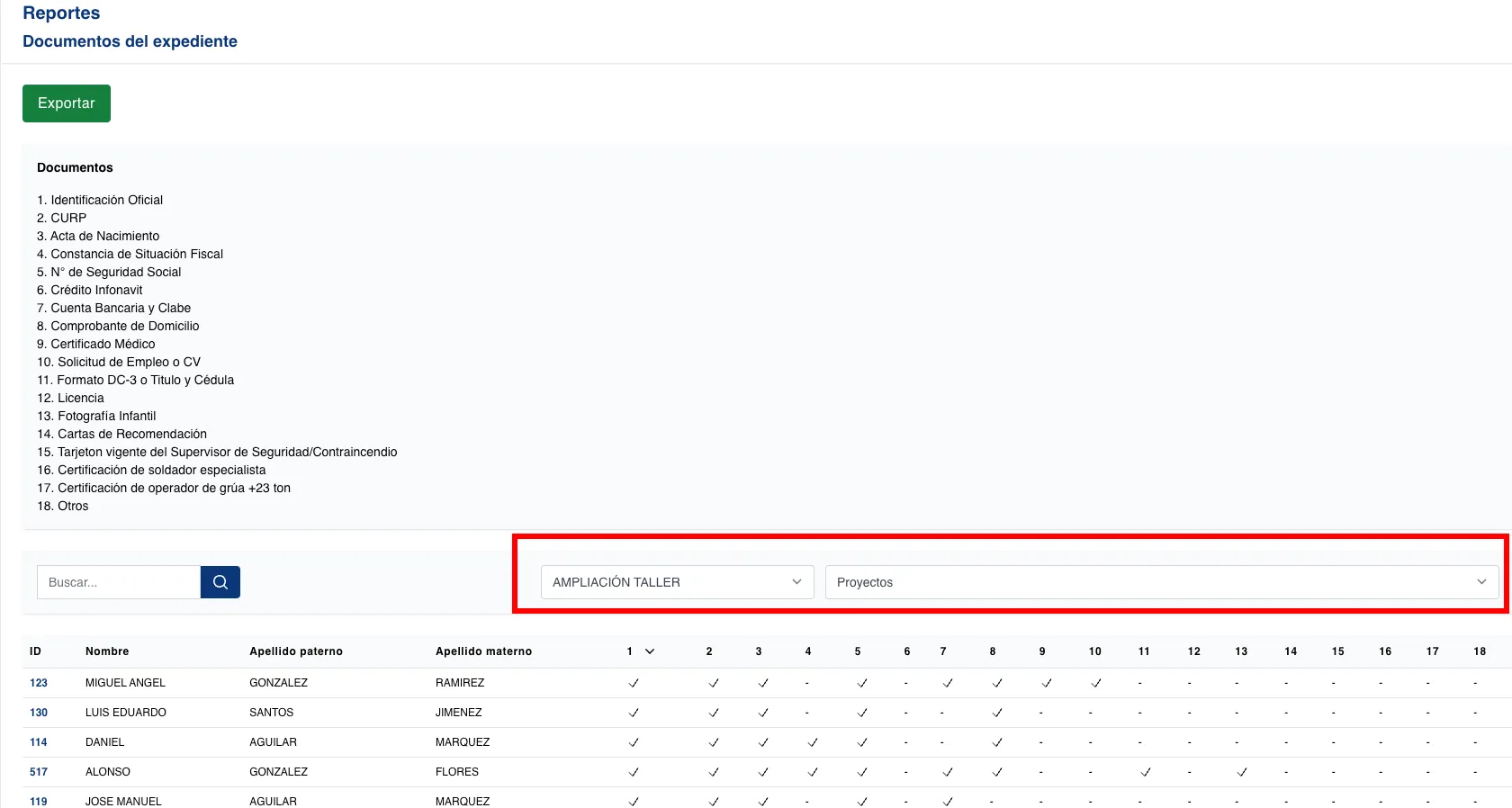This screenshot has width=1512, height=808.
Task: Click ALONSO's column 11 checkmark
Action: [1145, 772]
